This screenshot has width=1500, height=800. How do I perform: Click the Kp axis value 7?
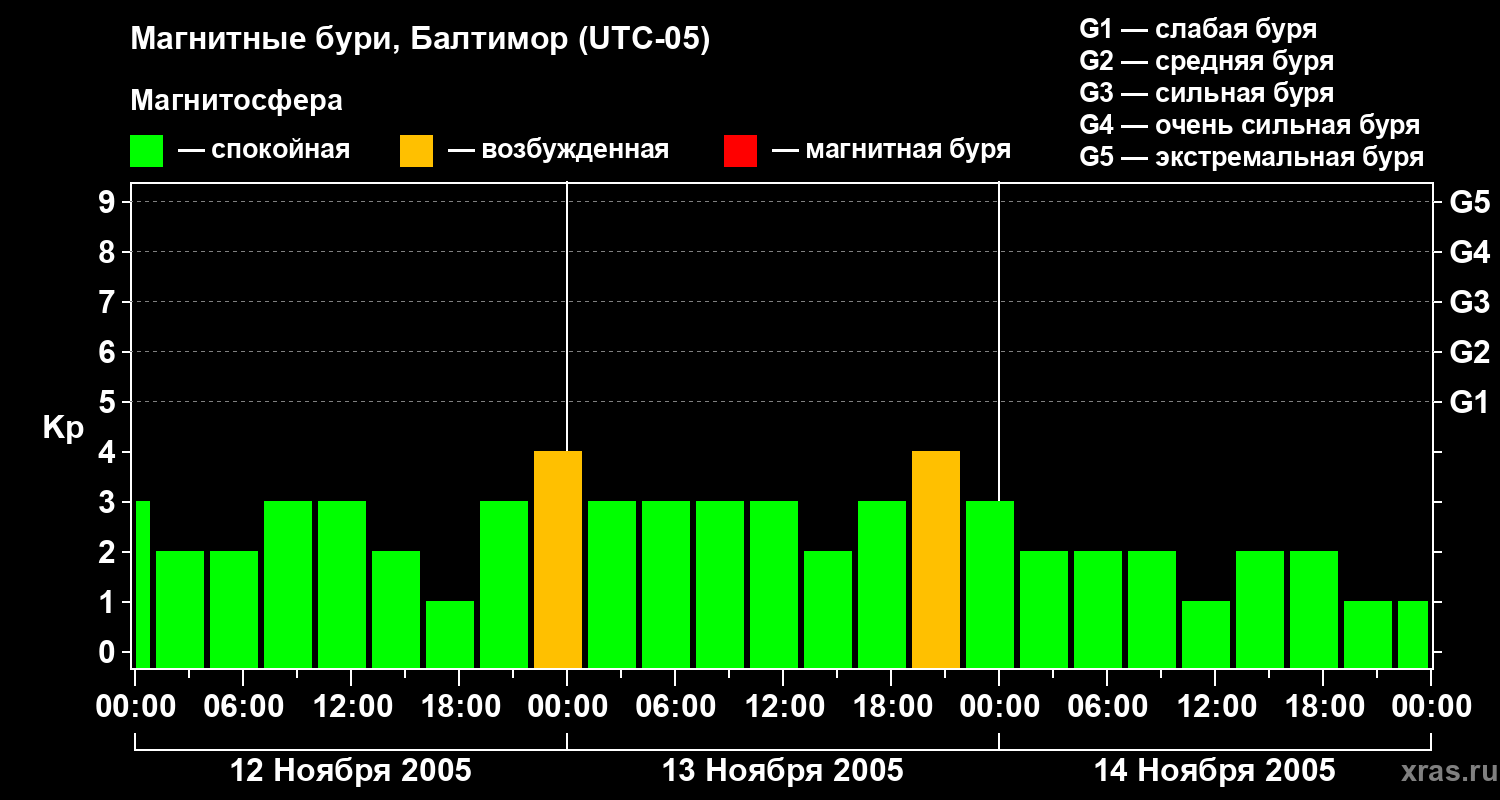coord(109,302)
